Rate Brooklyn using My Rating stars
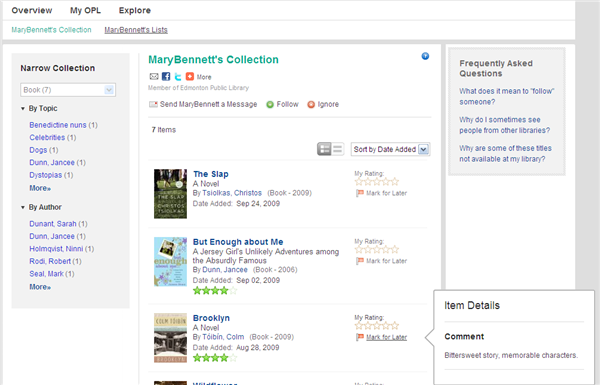The width and height of the screenshot is (600, 385). pyautogui.click(x=377, y=326)
